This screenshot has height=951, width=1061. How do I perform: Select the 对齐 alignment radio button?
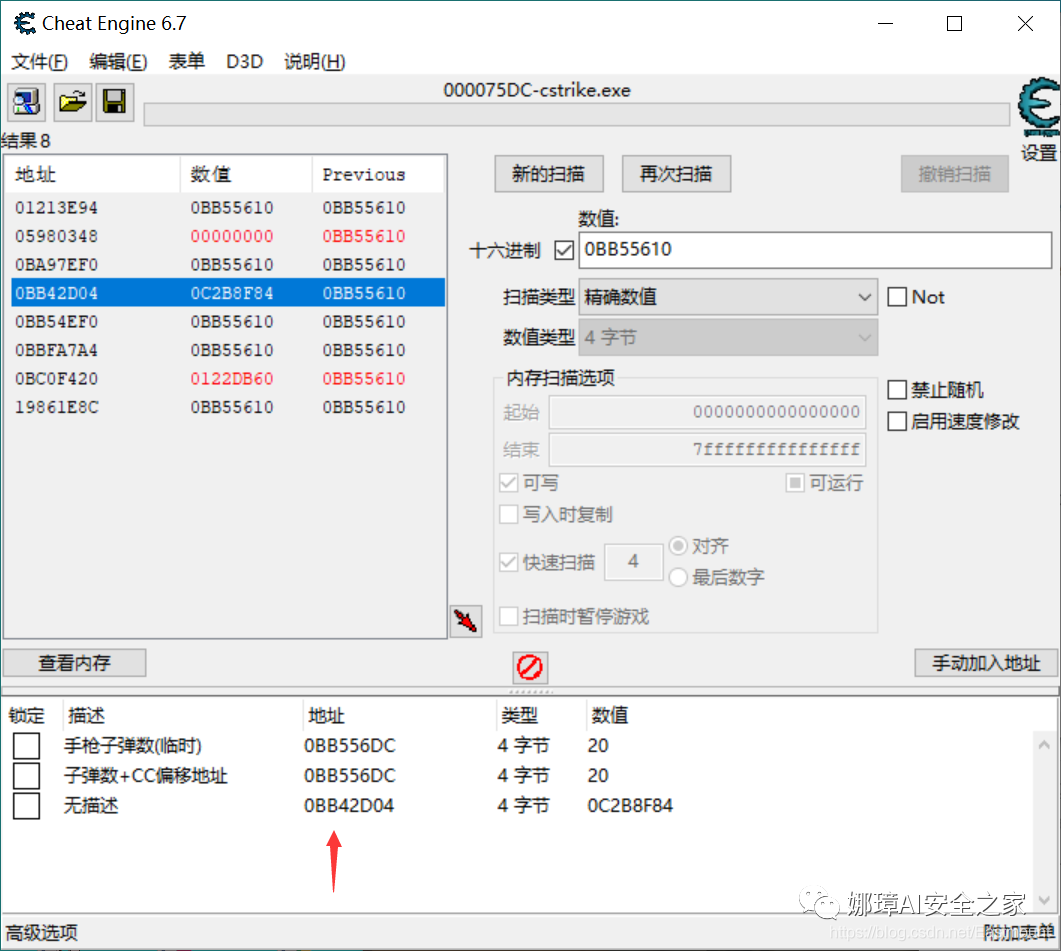pyautogui.click(x=678, y=546)
